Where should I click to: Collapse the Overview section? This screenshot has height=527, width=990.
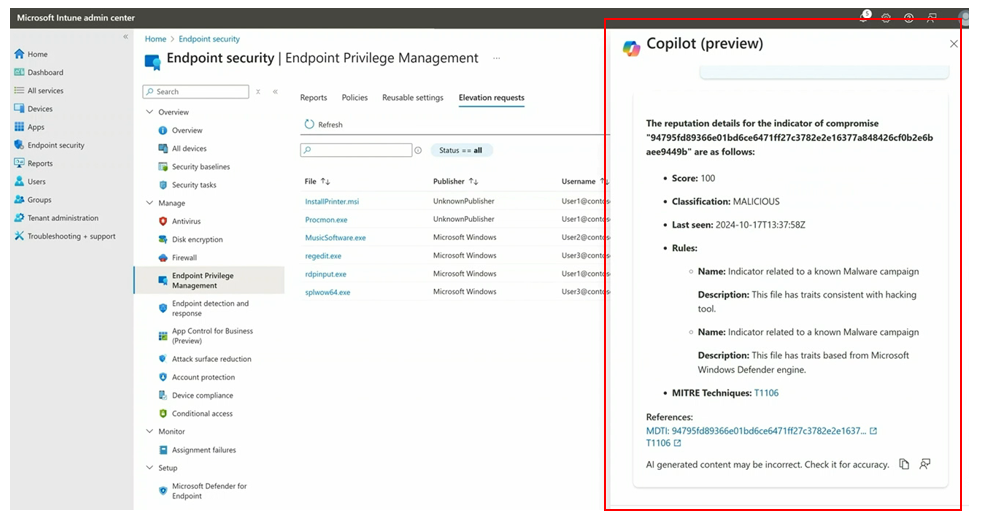click(x=150, y=112)
